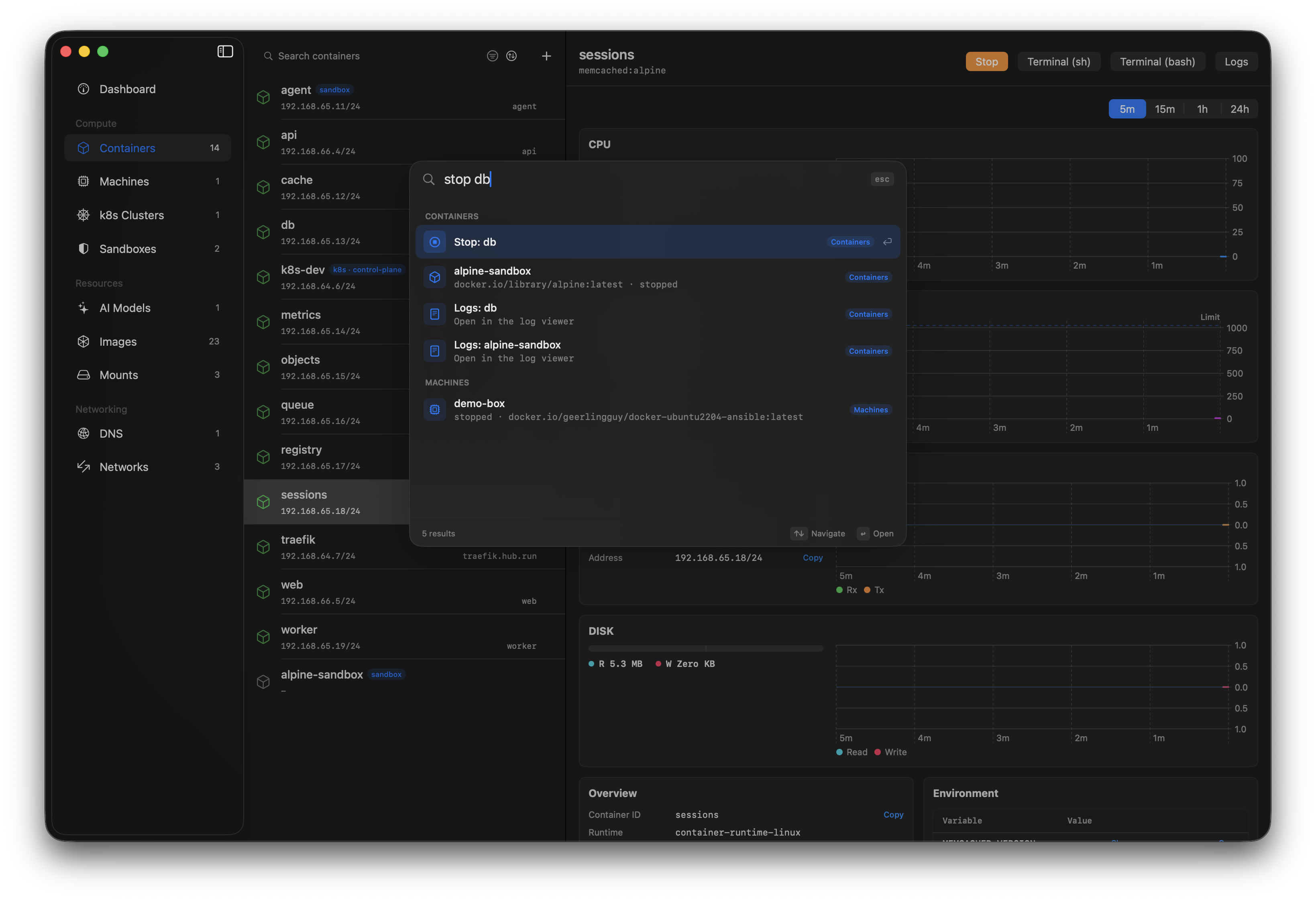This screenshot has height=901, width=1316.
Task: Open AI Models in the sidebar
Action: click(147, 308)
